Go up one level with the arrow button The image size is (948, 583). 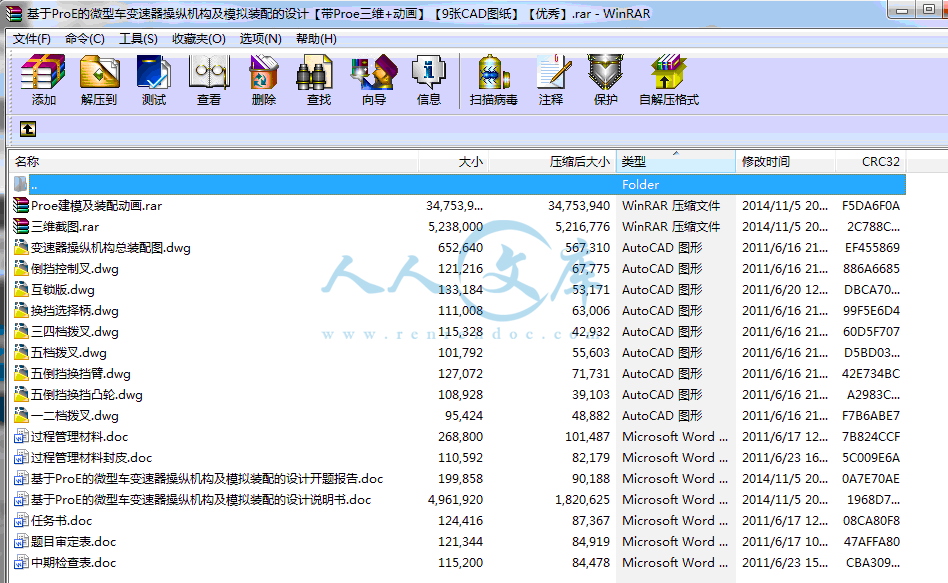click(x=28, y=129)
